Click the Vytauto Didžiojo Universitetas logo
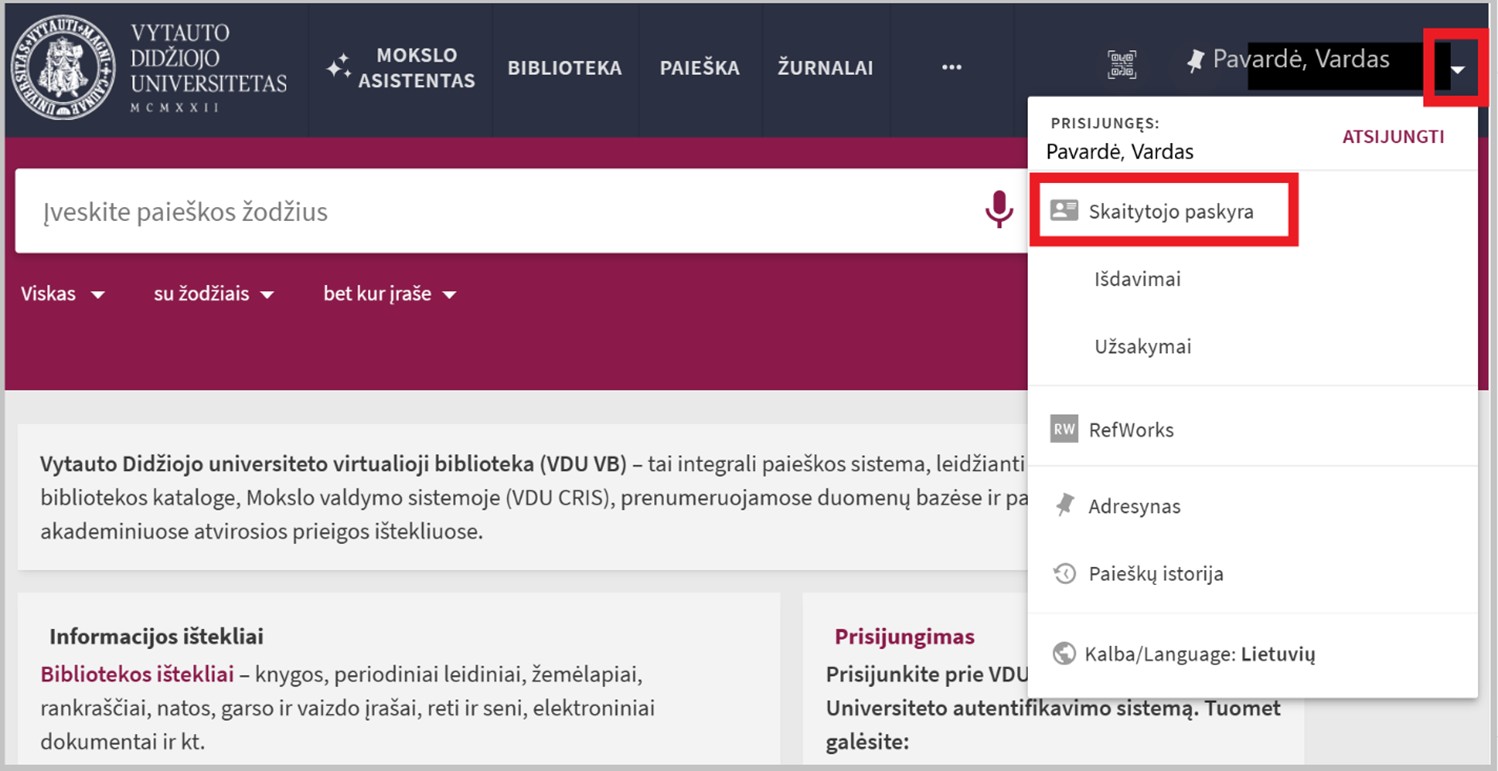The height and width of the screenshot is (771, 1498). coord(149,68)
